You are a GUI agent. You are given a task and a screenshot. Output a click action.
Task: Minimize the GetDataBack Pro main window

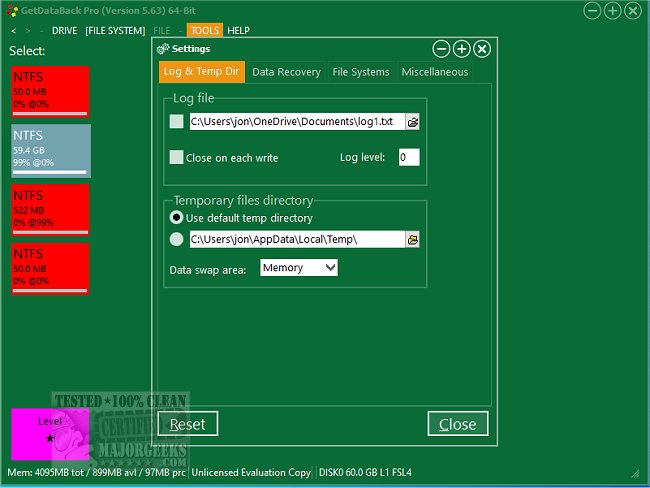592,11
